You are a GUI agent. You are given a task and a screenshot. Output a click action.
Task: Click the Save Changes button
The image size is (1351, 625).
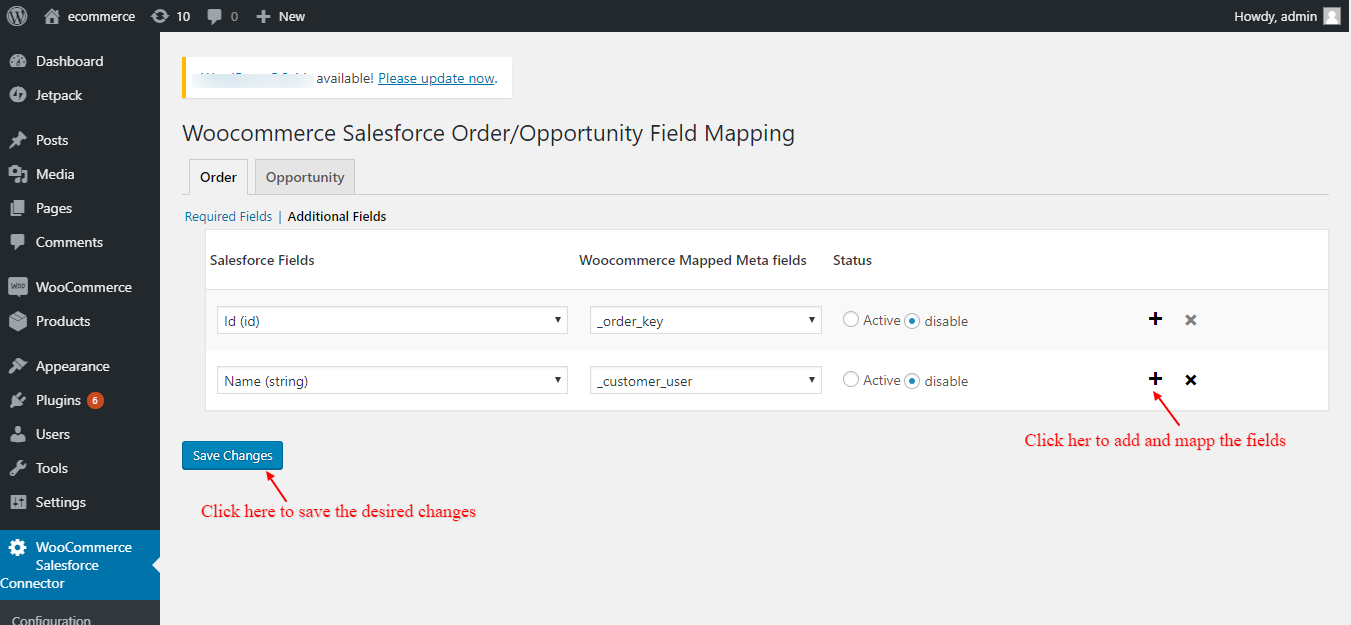(x=232, y=455)
